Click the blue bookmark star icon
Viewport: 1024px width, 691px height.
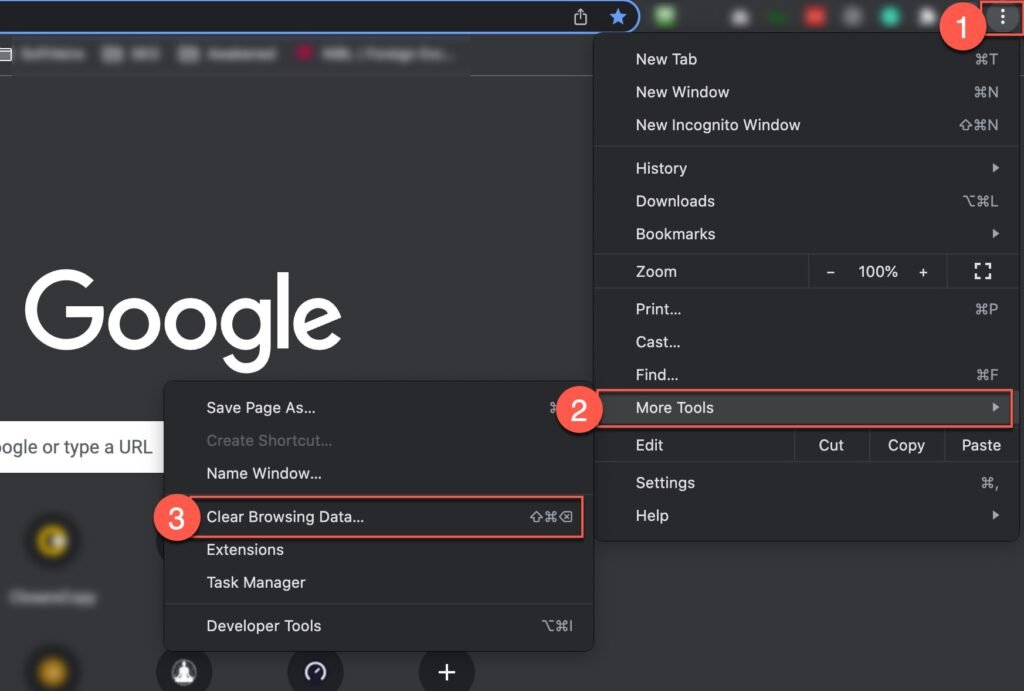617,17
